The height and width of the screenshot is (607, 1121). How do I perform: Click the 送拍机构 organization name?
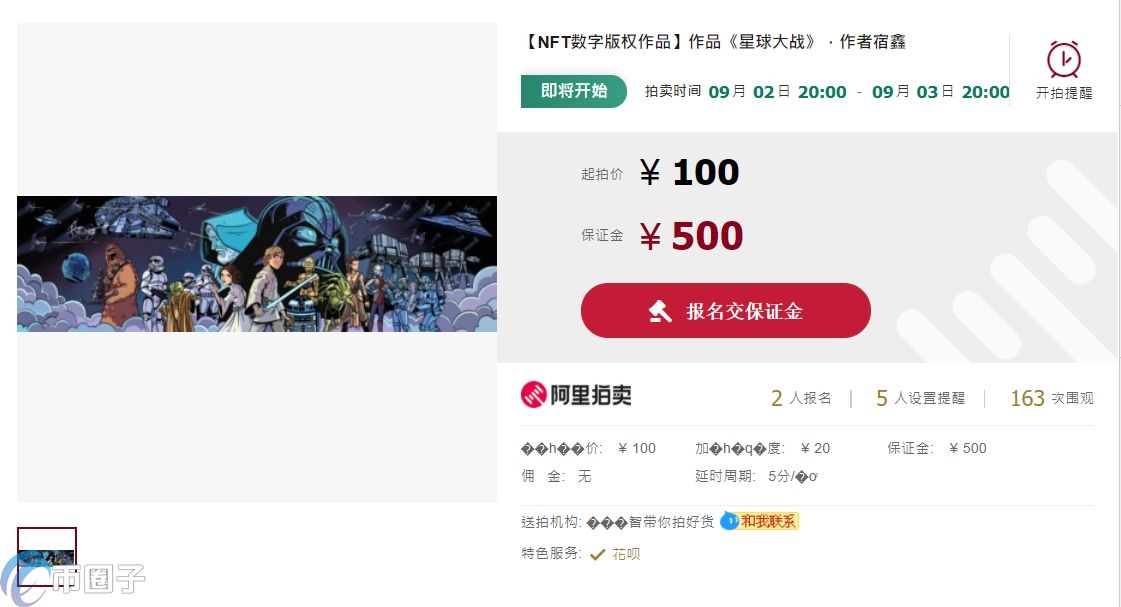tap(650, 522)
